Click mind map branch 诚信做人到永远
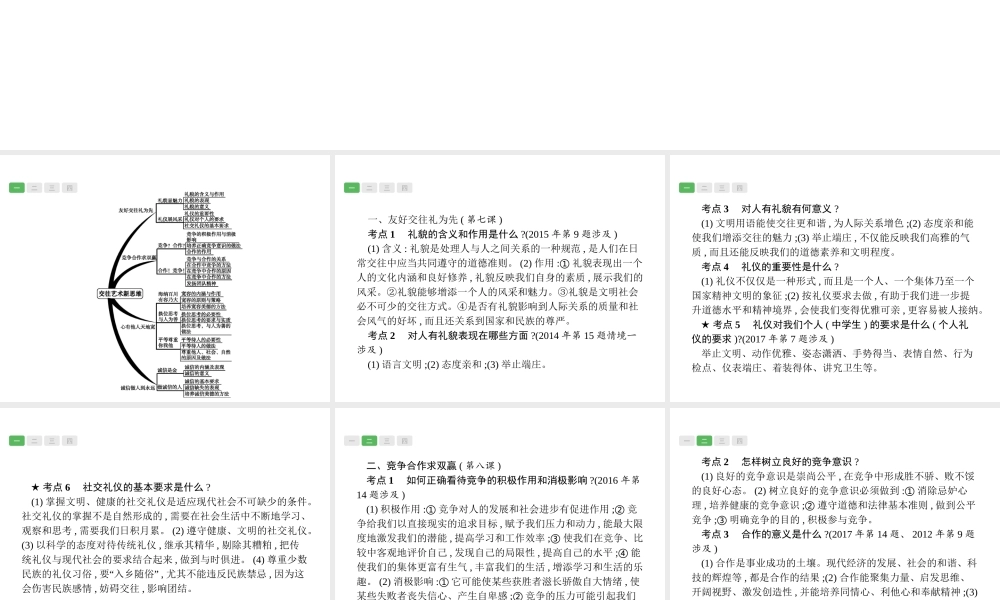1000x600 pixels. click(138, 387)
